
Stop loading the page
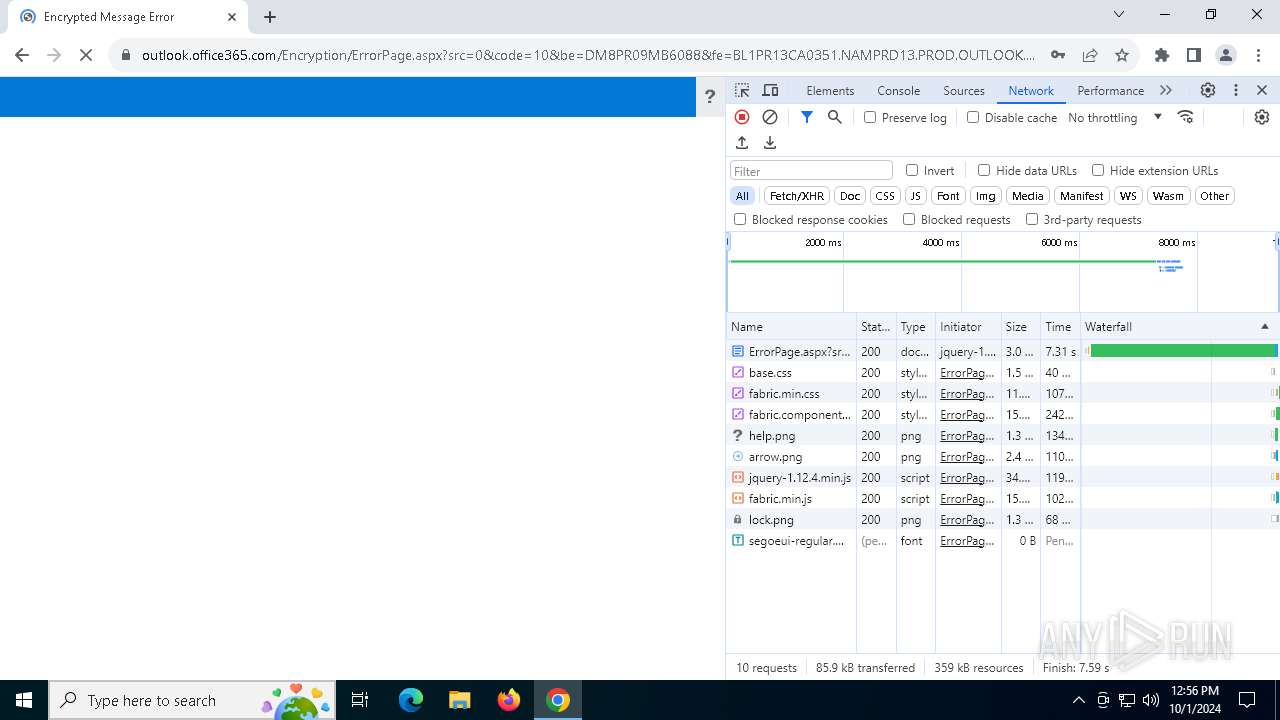(x=86, y=55)
